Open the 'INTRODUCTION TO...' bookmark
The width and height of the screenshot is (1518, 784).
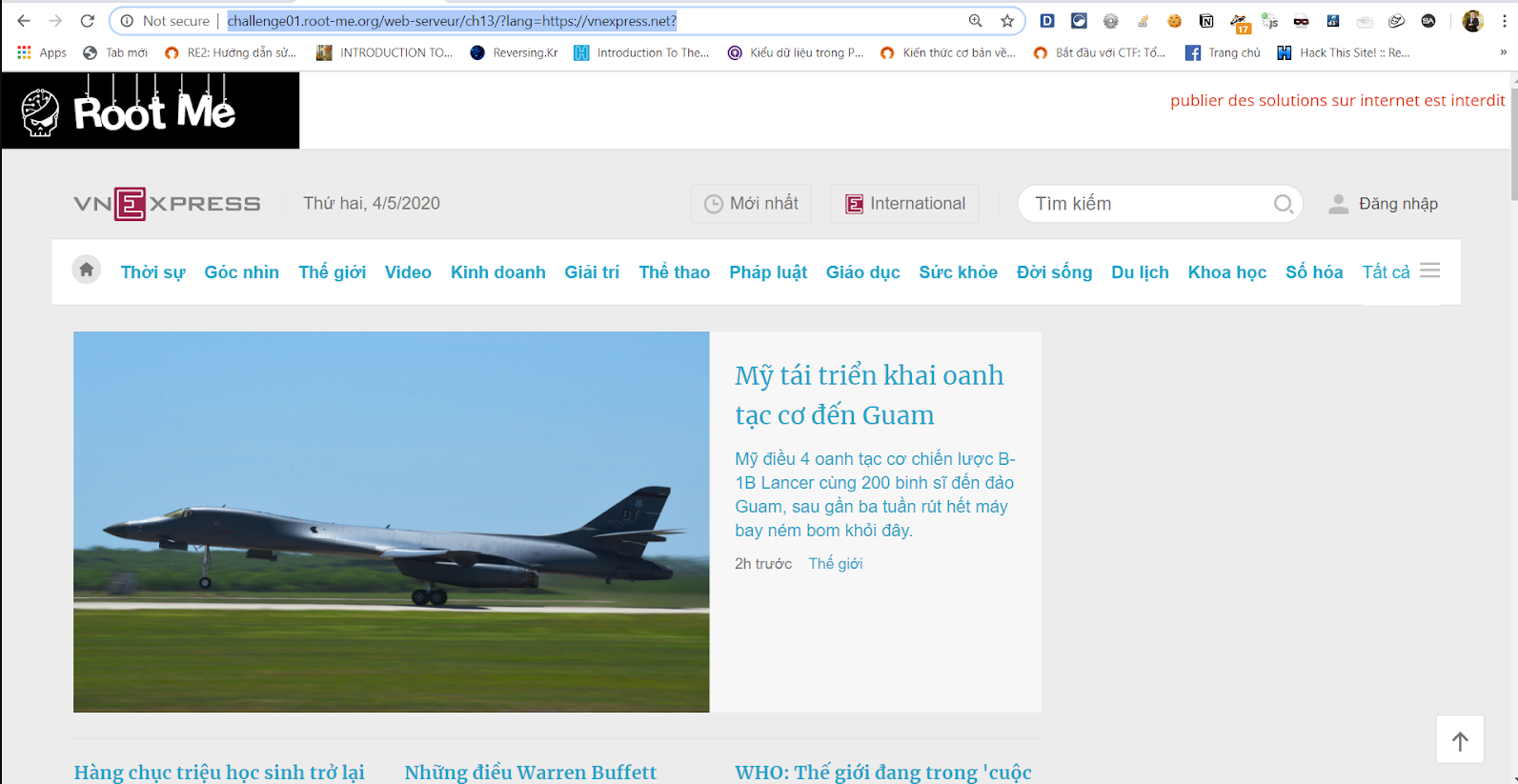pyautogui.click(x=385, y=53)
